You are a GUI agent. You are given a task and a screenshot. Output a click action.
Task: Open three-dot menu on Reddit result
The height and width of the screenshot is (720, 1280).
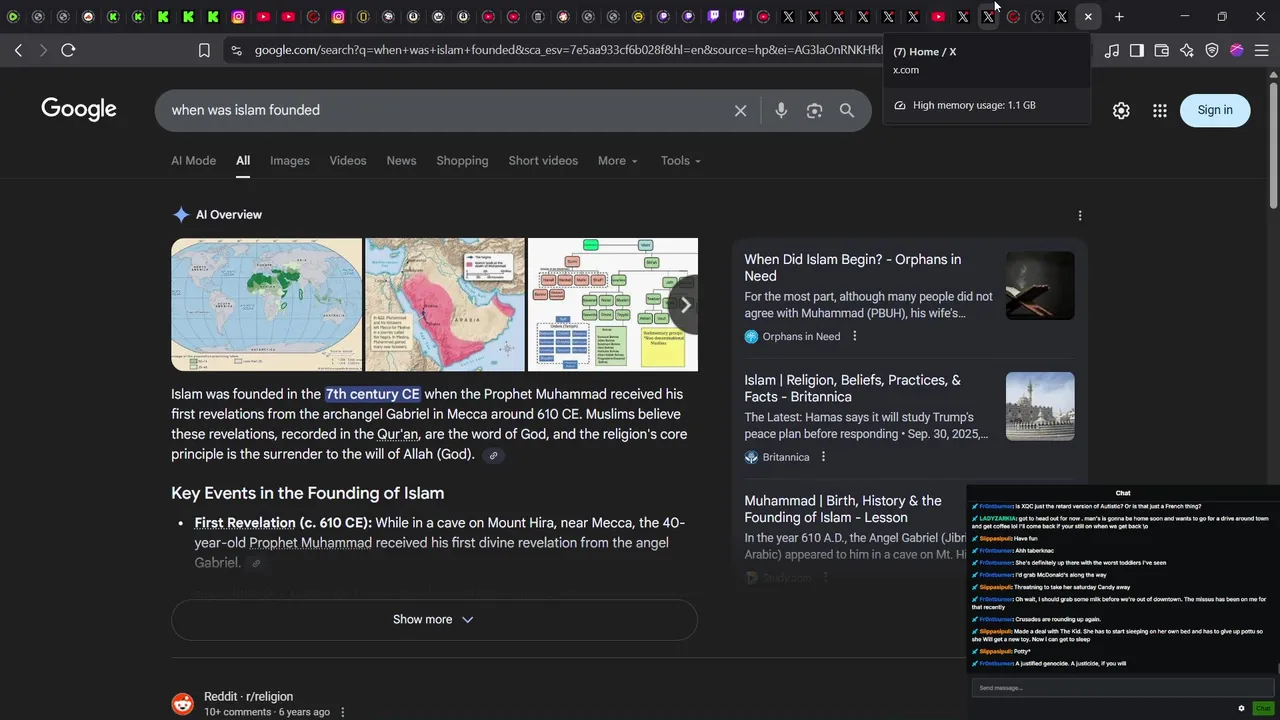[x=343, y=712]
